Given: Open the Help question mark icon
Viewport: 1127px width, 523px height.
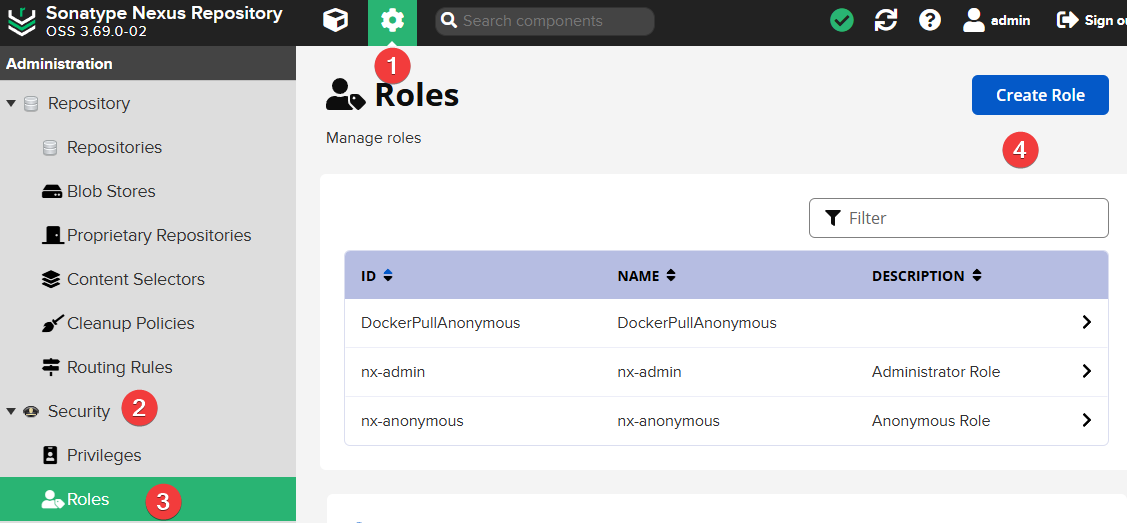Looking at the screenshot, I should point(930,20).
